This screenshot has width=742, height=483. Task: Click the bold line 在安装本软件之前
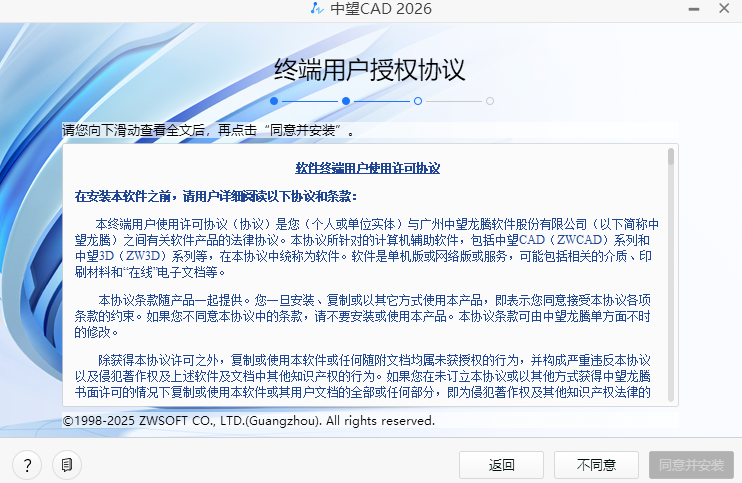pyautogui.click(x=216, y=196)
